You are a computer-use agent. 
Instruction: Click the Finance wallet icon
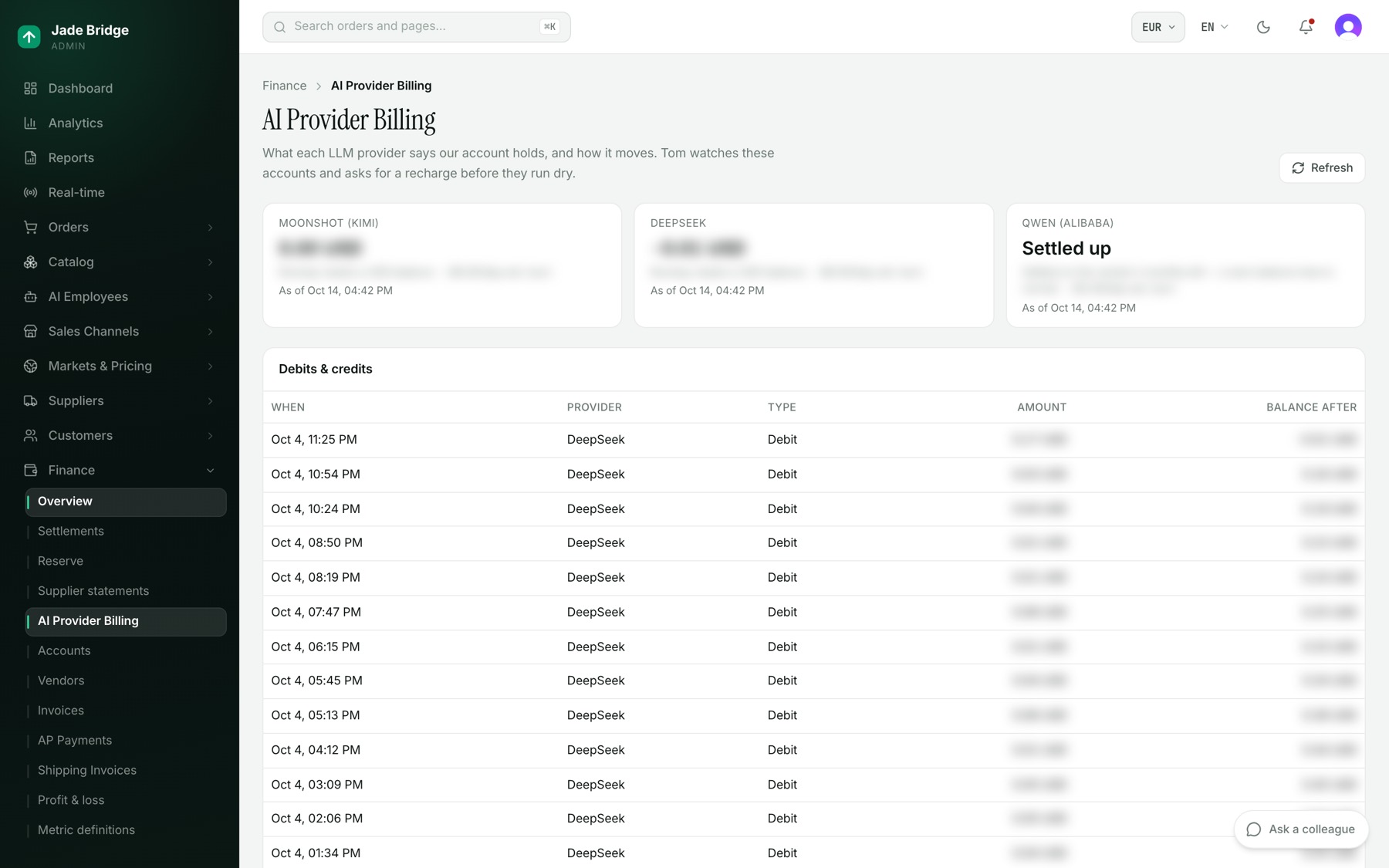[x=30, y=470]
